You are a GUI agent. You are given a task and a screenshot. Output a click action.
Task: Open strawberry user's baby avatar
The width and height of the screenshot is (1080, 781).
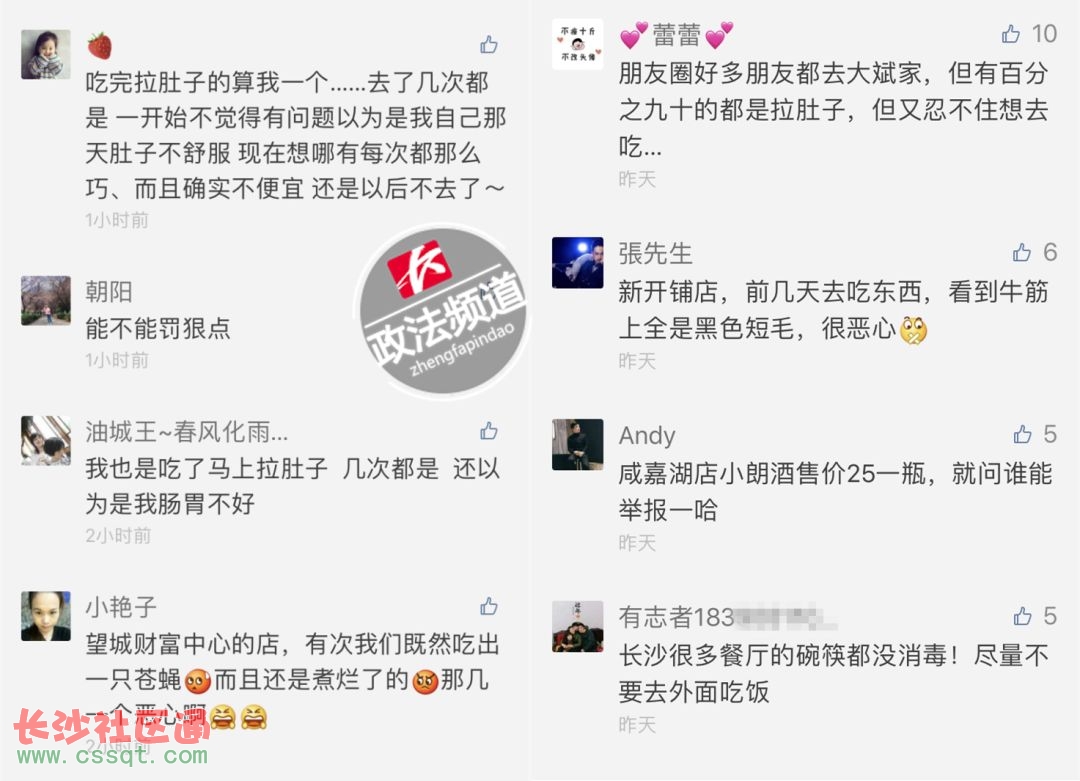(x=45, y=54)
